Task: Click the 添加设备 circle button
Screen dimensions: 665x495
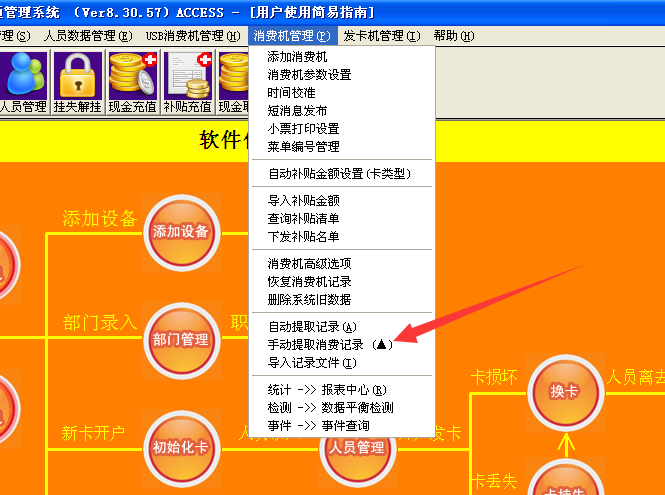Action: pos(180,232)
